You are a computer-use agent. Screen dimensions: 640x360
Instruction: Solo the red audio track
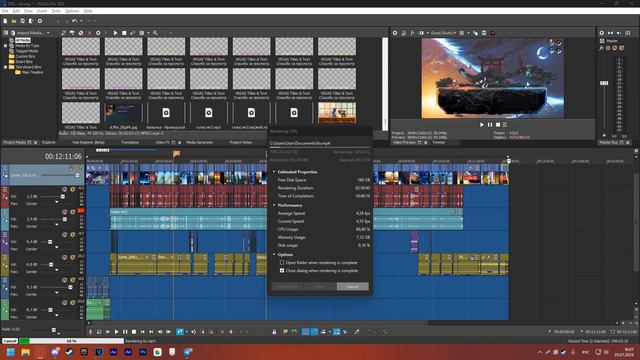pyautogui.click(x=73, y=190)
